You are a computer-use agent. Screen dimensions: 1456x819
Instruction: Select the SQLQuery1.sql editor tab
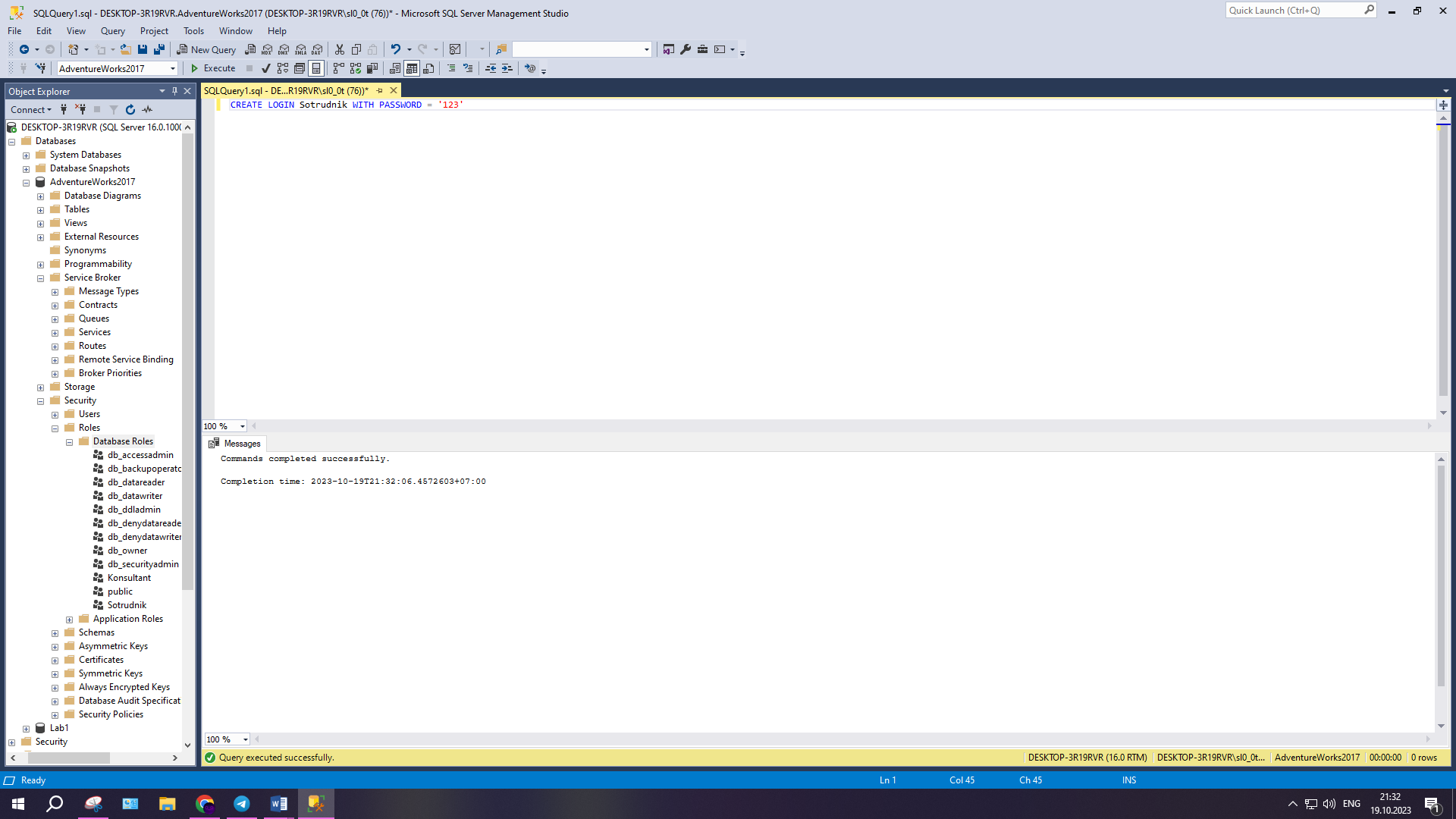[286, 90]
